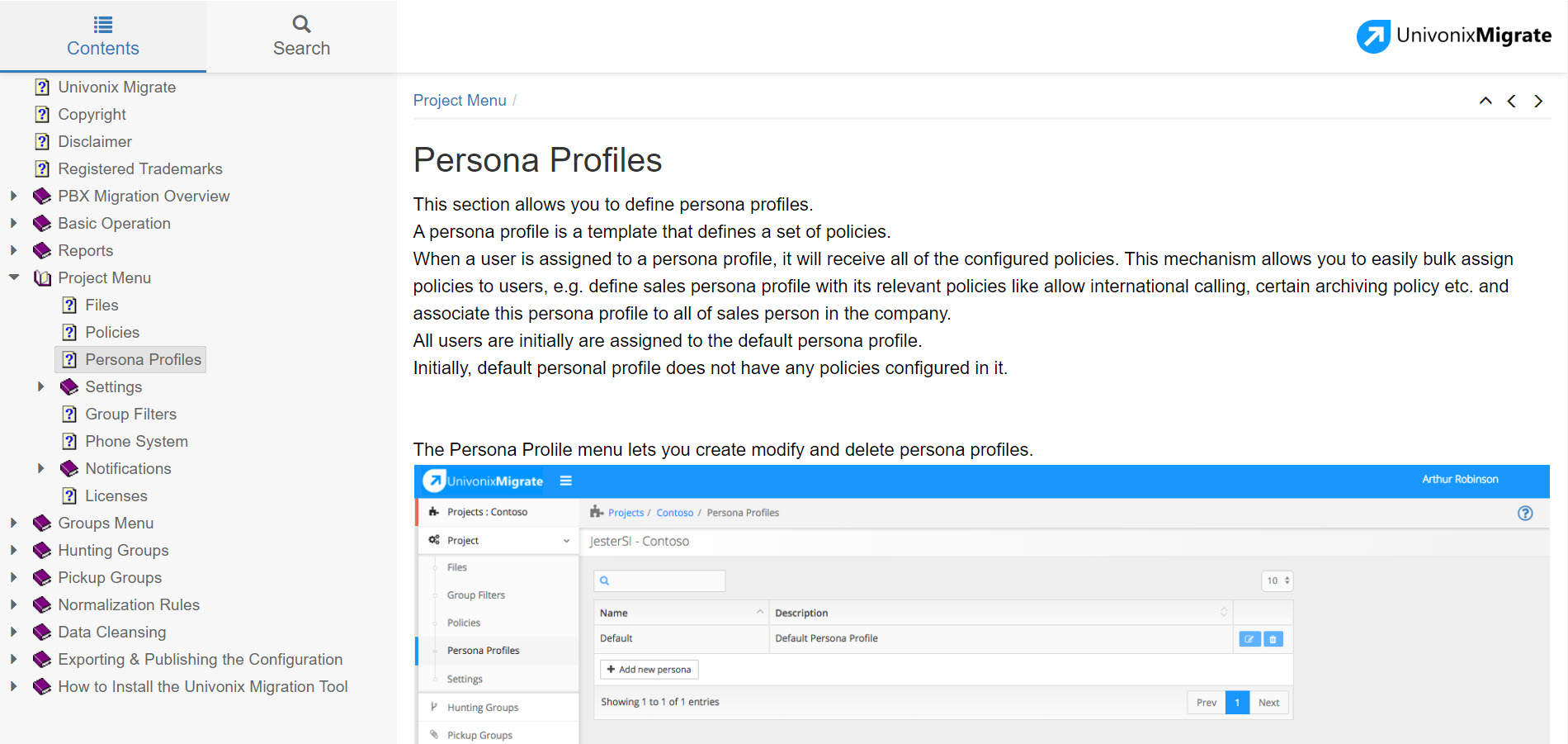Image resolution: width=1568 pixels, height=744 pixels.
Task: Click the UnivonixMigrate logo
Action: point(1454,36)
